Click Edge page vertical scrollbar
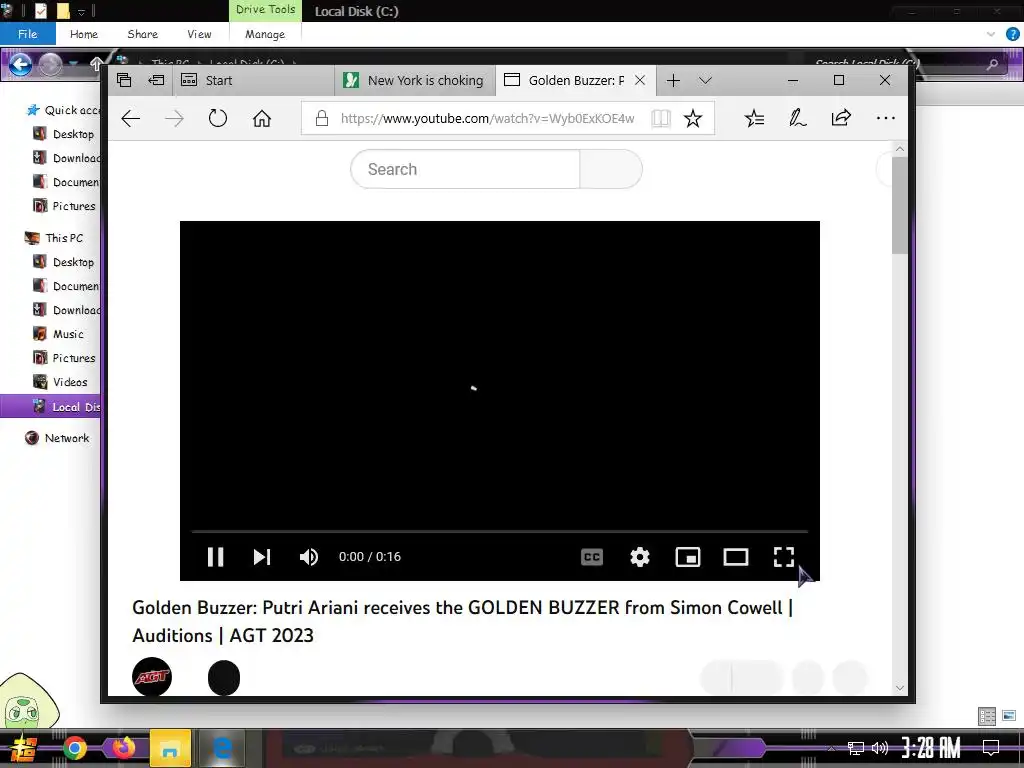This screenshot has width=1024, height=768. (x=900, y=206)
